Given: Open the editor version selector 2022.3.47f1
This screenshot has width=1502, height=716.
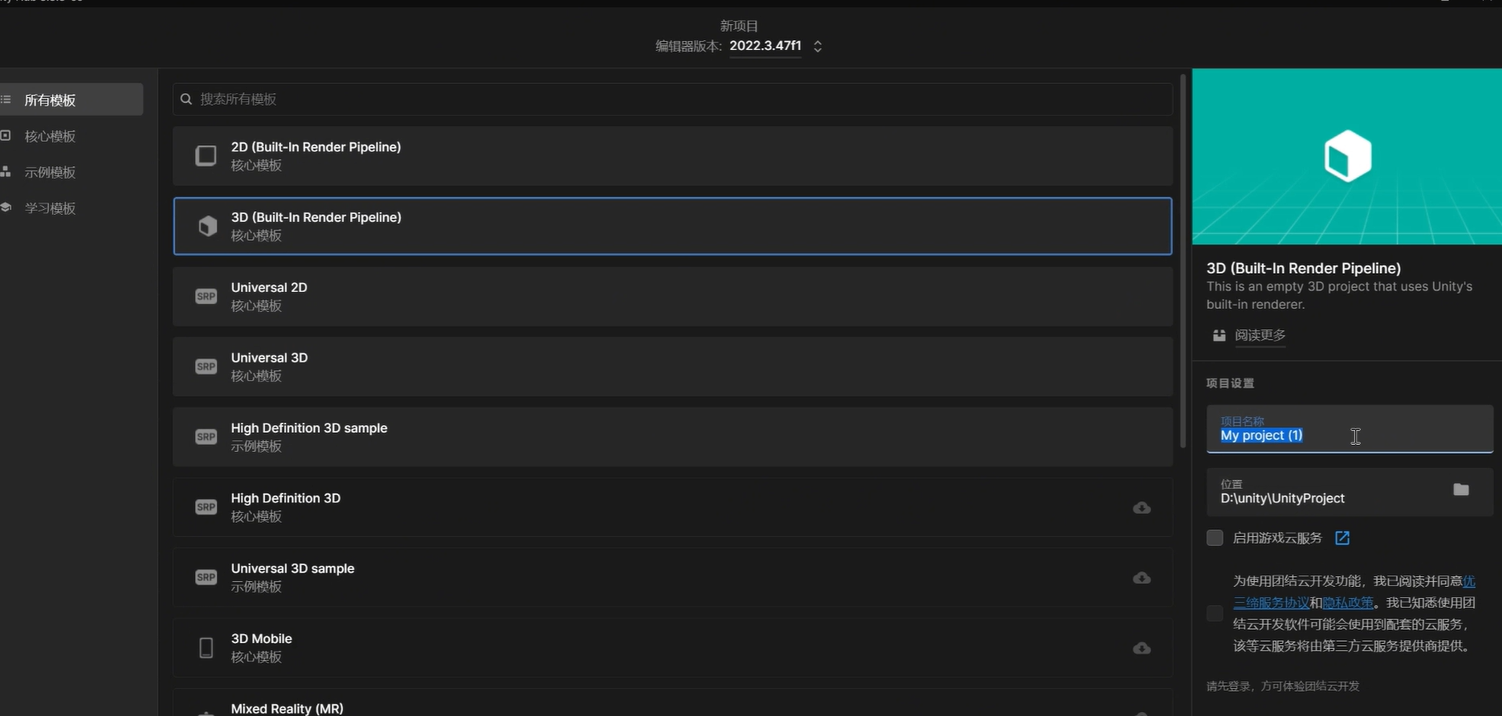Looking at the screenshot, I should pos(765,46).
